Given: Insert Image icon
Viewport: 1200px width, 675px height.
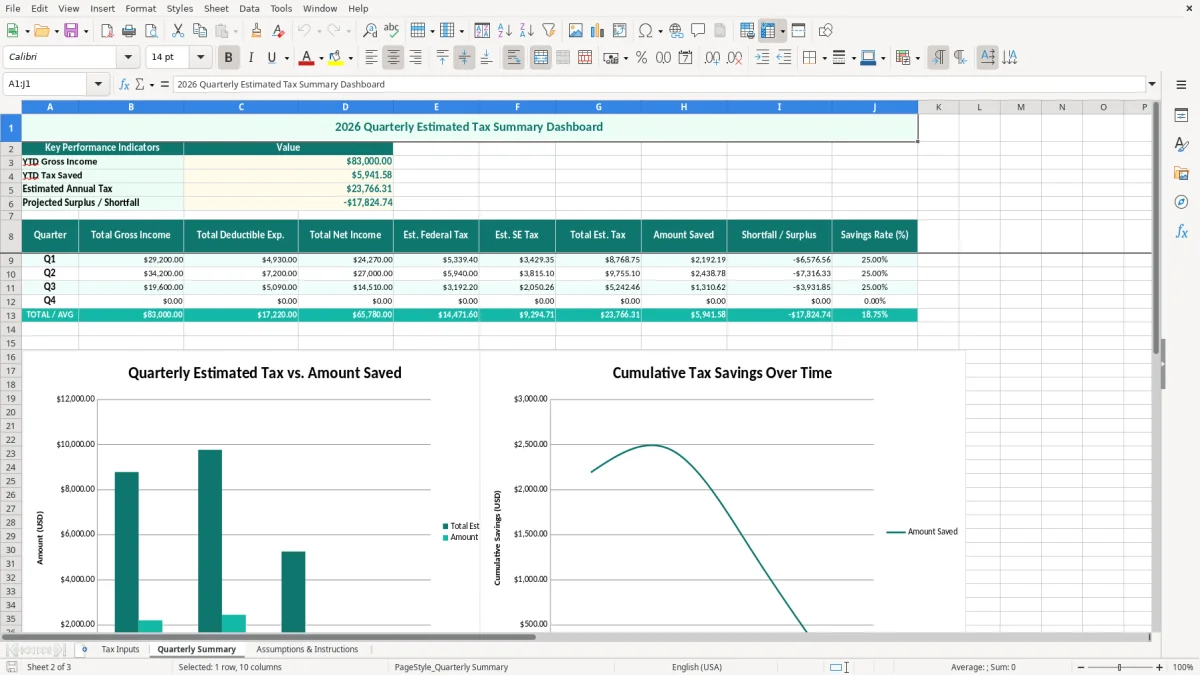Looking at the screenshot, I should point(576,31).
